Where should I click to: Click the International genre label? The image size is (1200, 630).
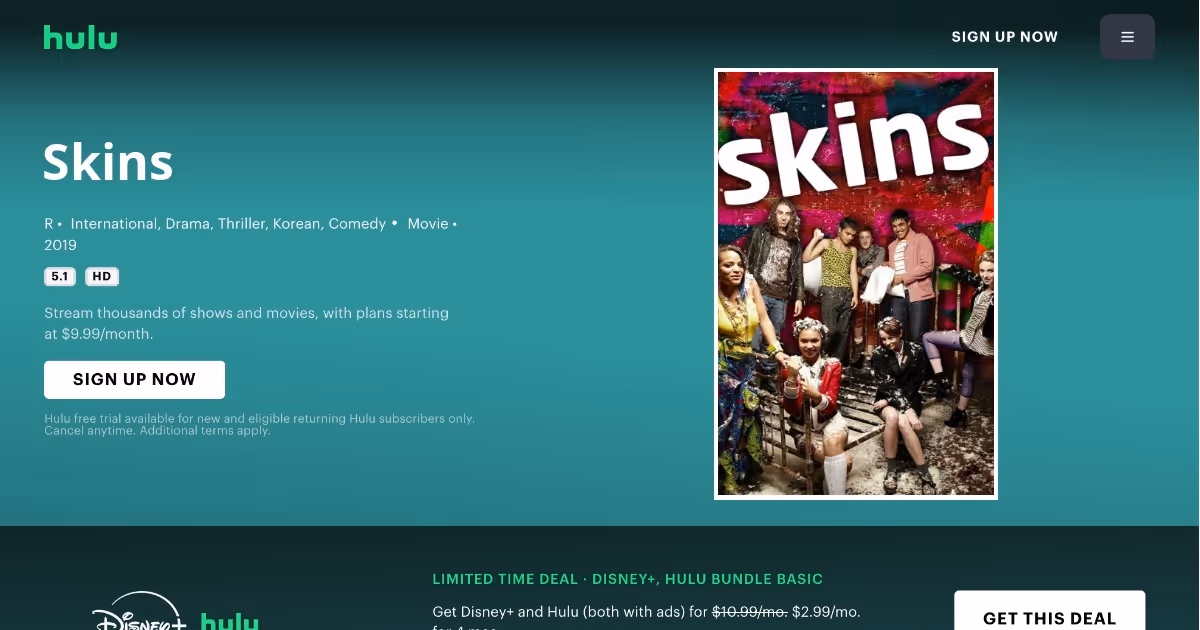click(x=115, y=224)
